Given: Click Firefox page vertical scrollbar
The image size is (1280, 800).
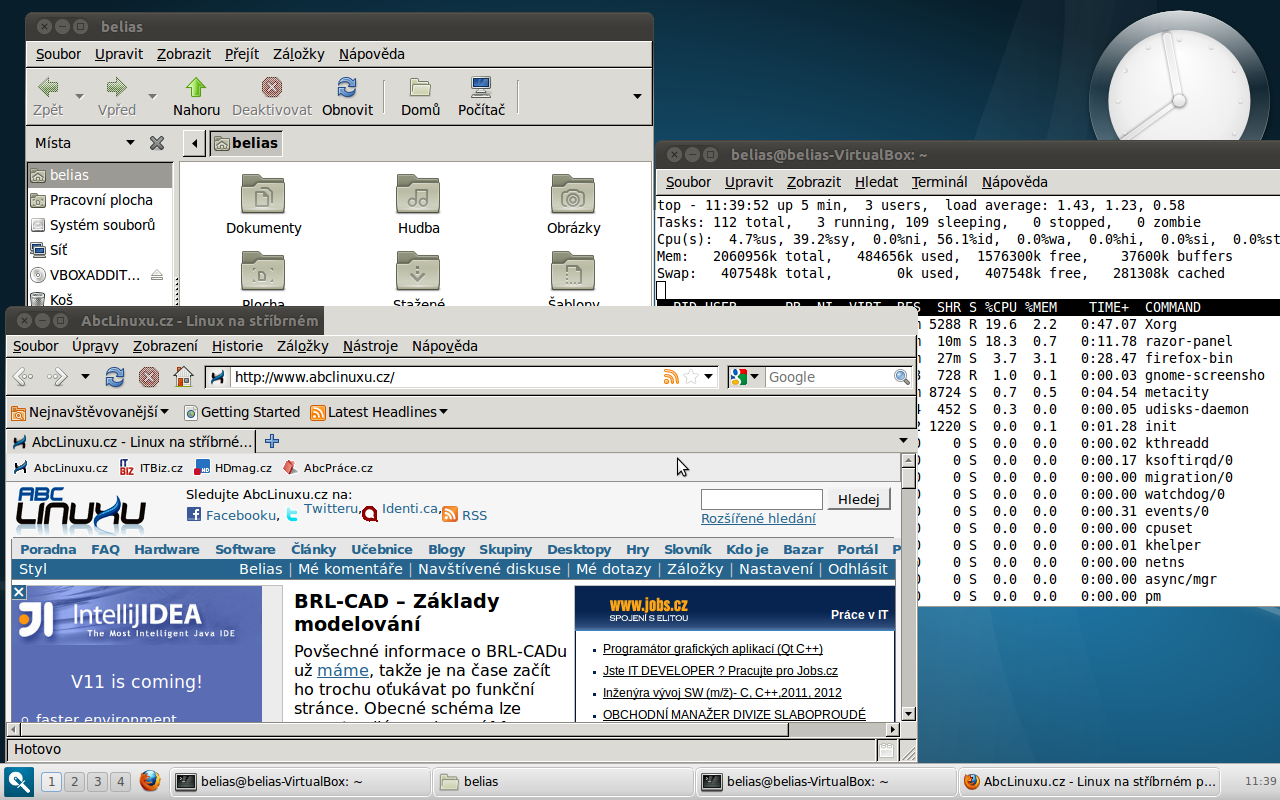Looking at the screenshot, I should (908, 586).
